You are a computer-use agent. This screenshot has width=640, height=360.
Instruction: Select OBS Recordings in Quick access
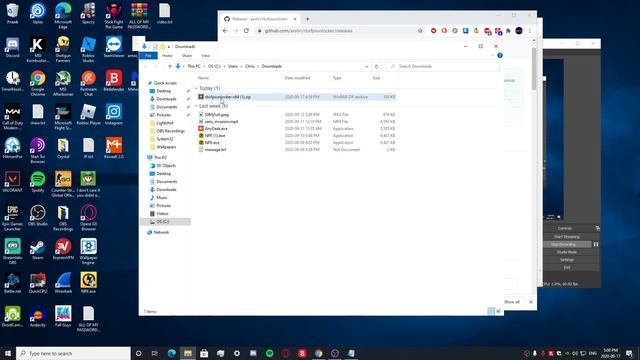[170, 131]
